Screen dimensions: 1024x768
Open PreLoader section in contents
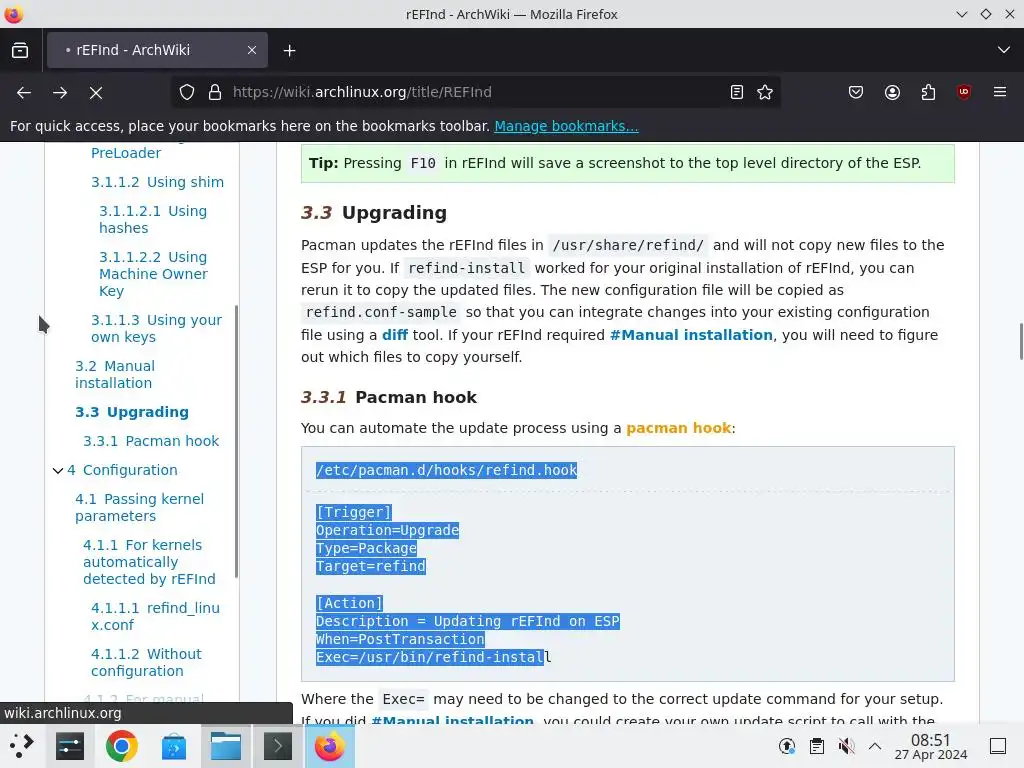(x=126, y=153)
